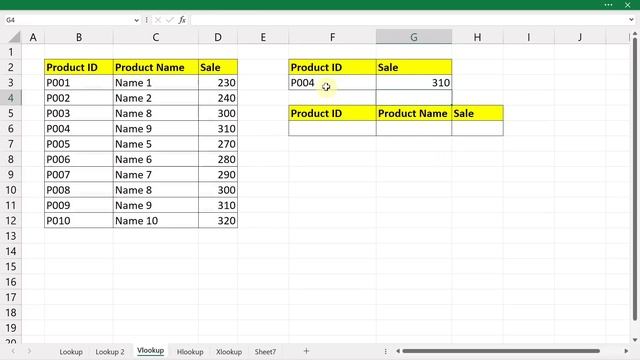Click cell containing Name 10
Viewport: 640px width, 360px height.
coord(156,221)
